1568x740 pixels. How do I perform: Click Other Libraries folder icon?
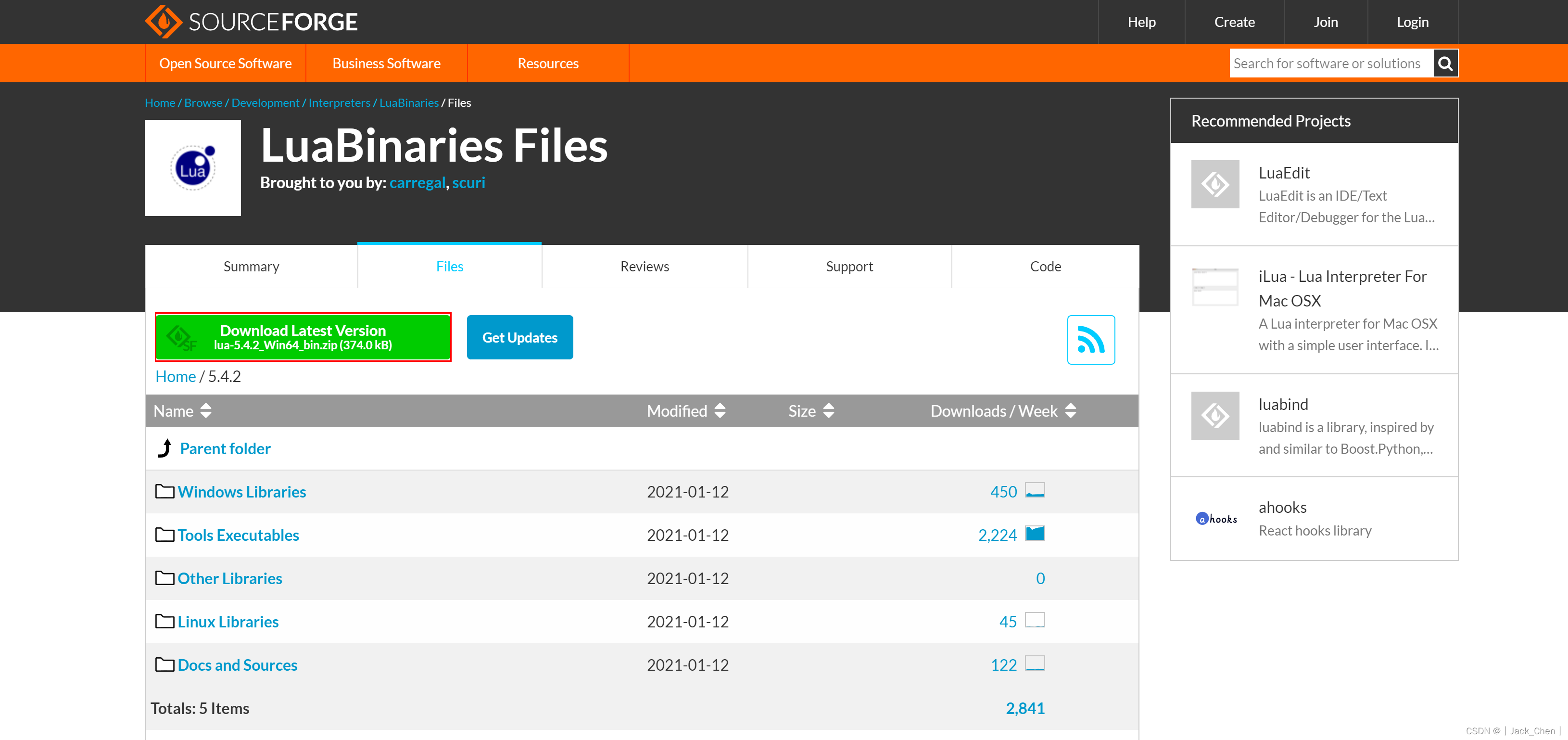point(164,577)
